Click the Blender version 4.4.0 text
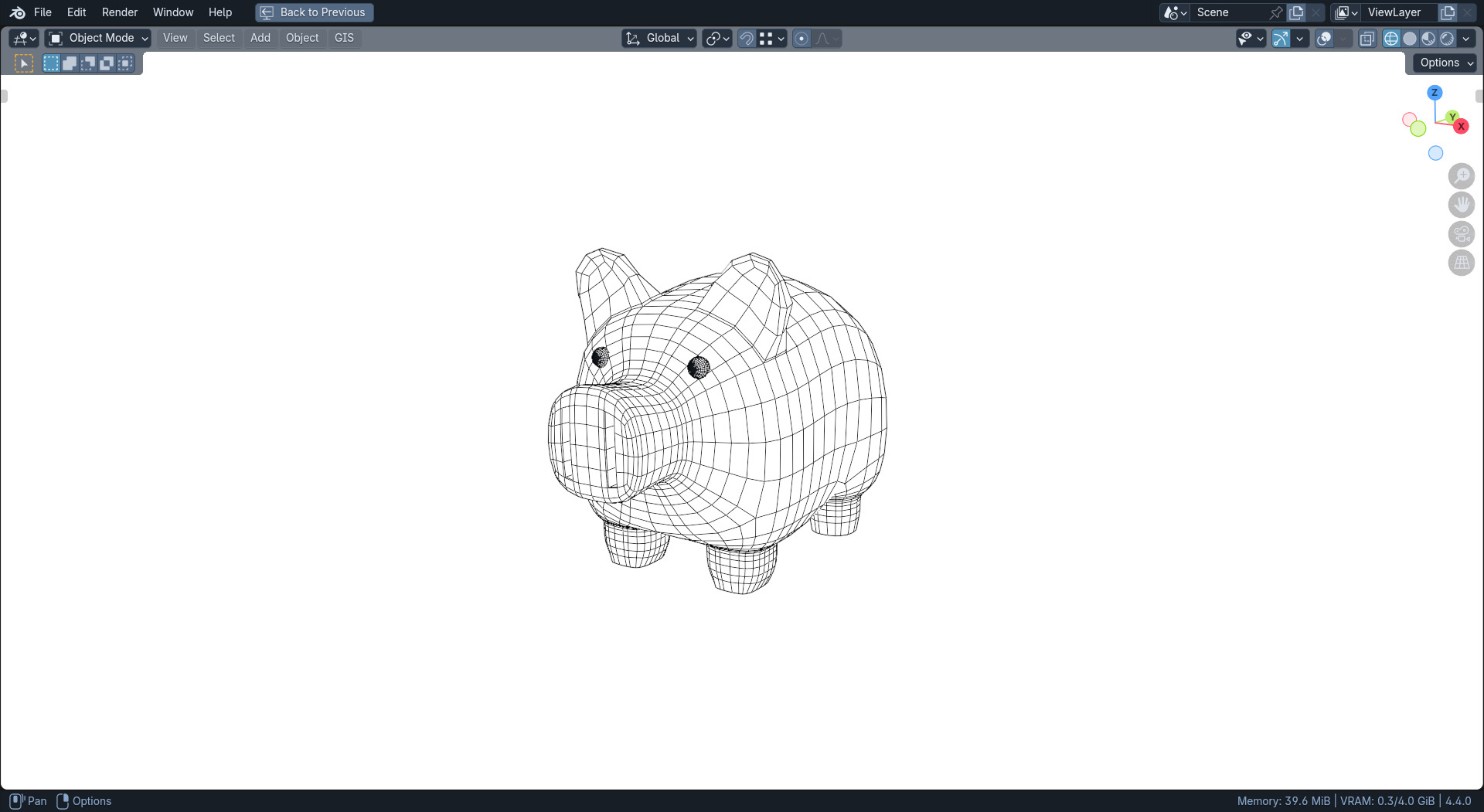The height and width of the screenshot is (812, 1484). point(1458,801)
